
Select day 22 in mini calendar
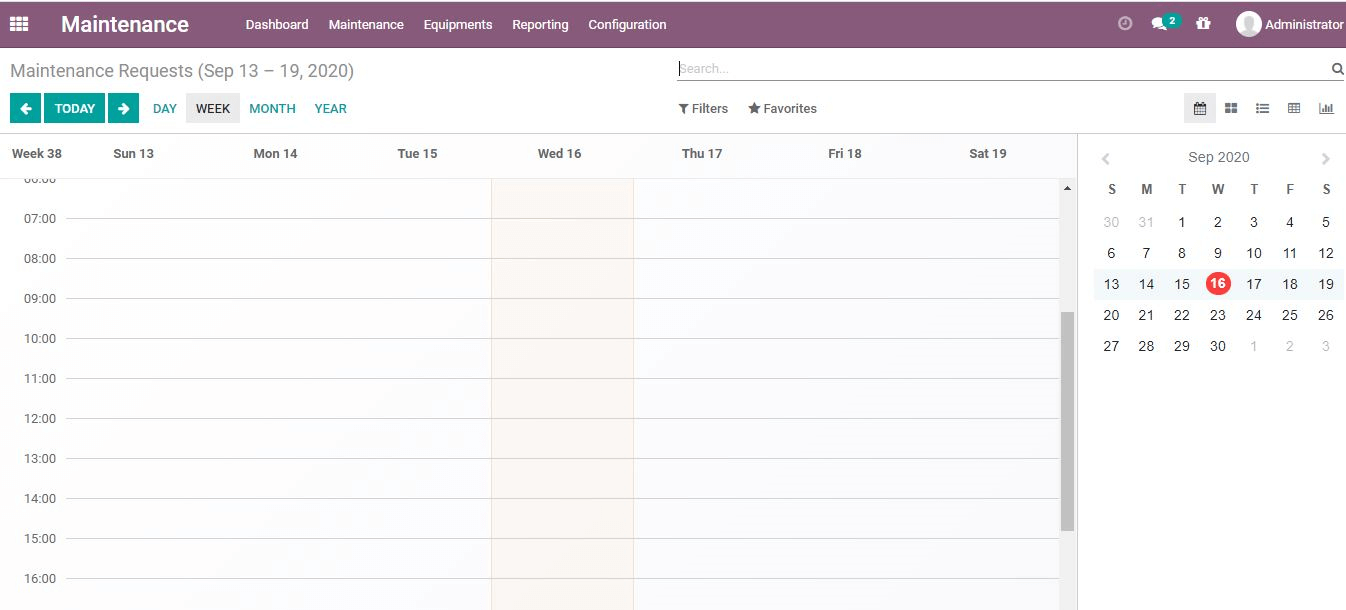click(x=1182, y=315)
